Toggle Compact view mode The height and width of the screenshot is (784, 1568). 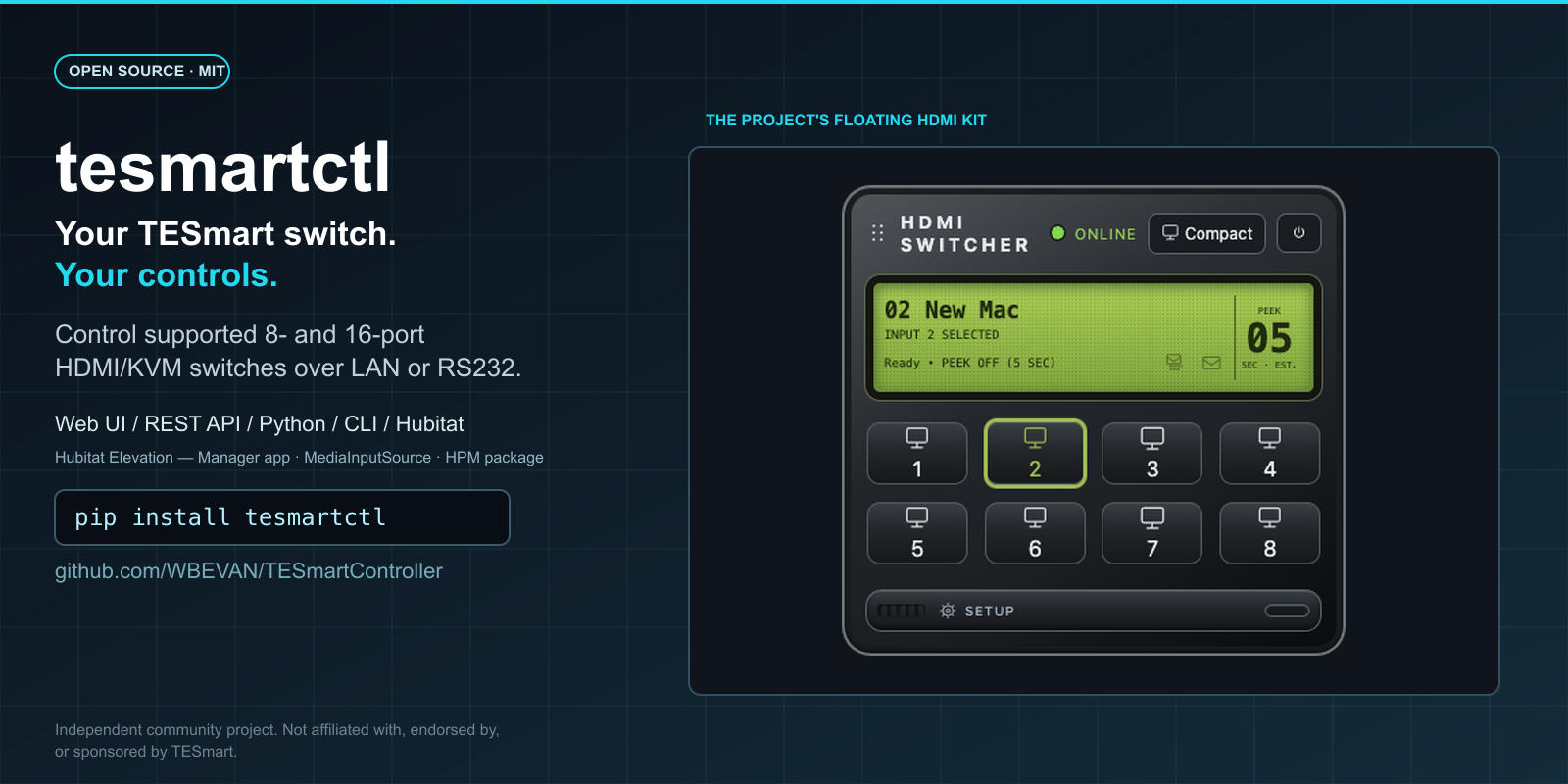[x=1206, y=233]
